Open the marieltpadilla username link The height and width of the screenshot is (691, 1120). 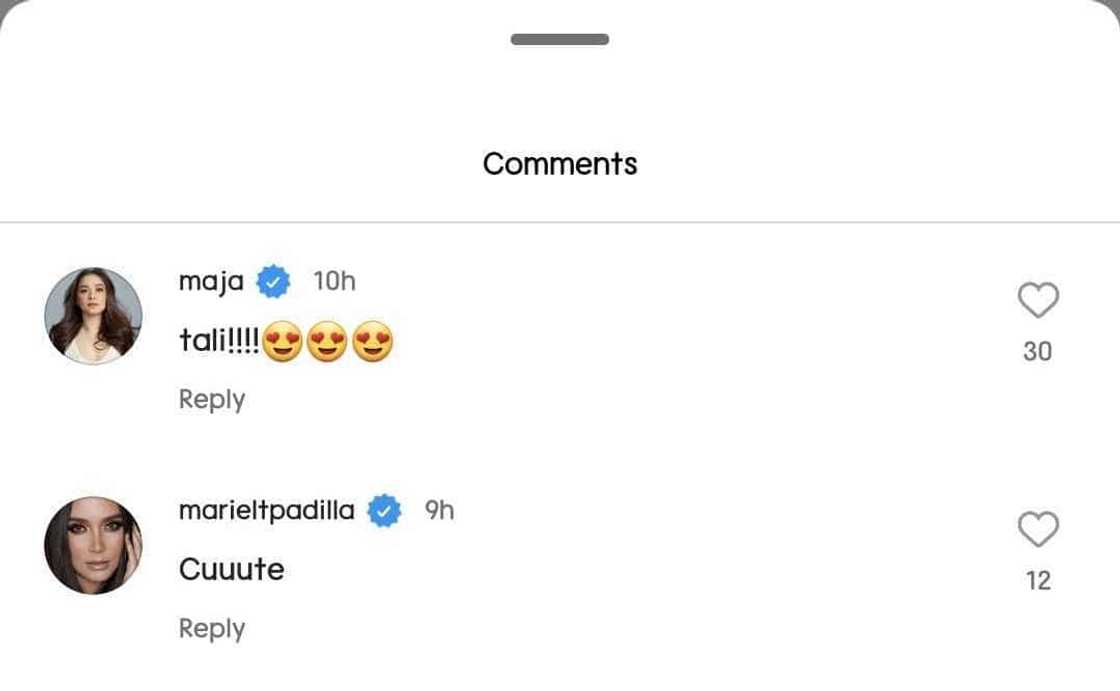266,511
